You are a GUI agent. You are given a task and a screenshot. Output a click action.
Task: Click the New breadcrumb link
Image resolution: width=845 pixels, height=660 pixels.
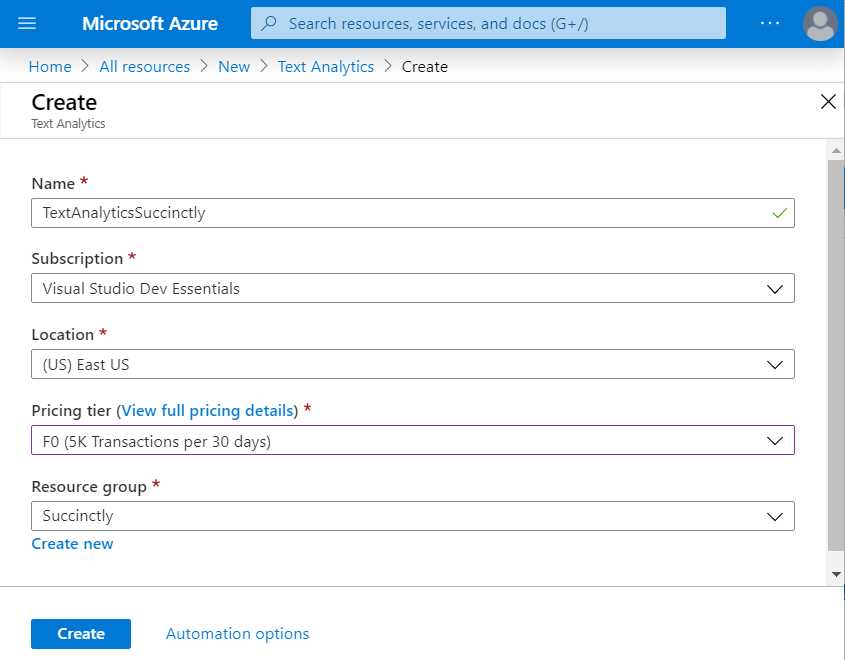pyautogui.click(x=233, y=66)
